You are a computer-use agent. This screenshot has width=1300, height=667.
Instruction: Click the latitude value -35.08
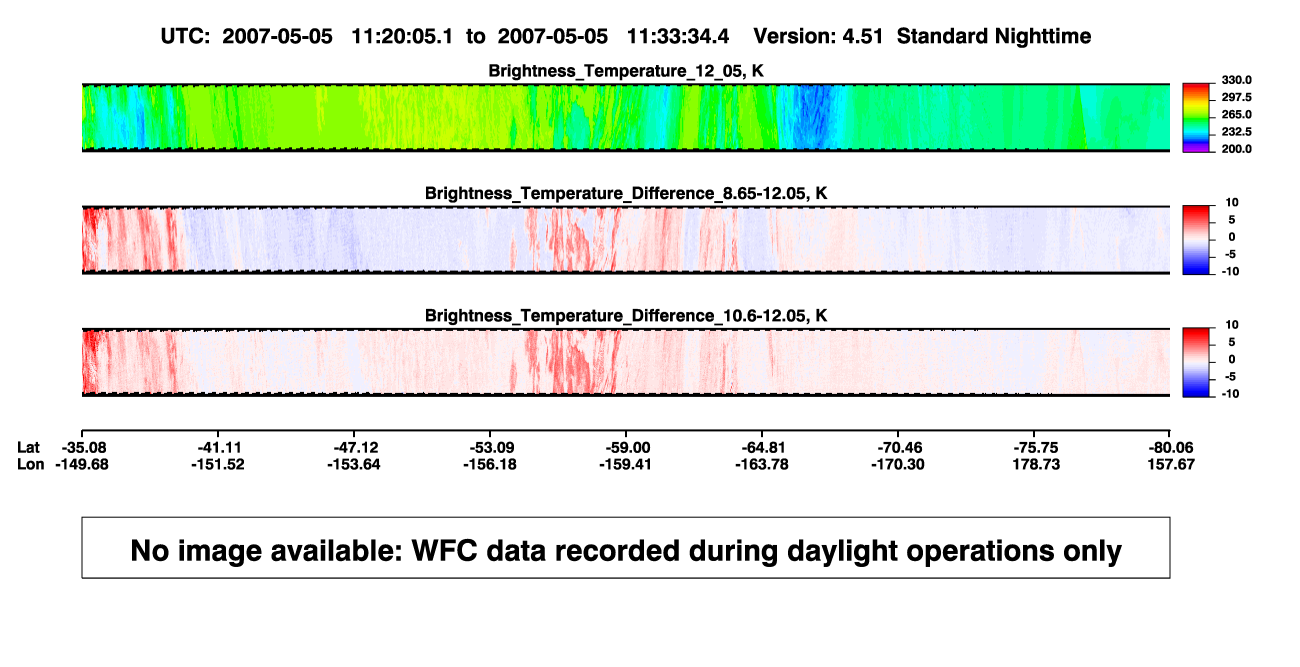point(82,447)
